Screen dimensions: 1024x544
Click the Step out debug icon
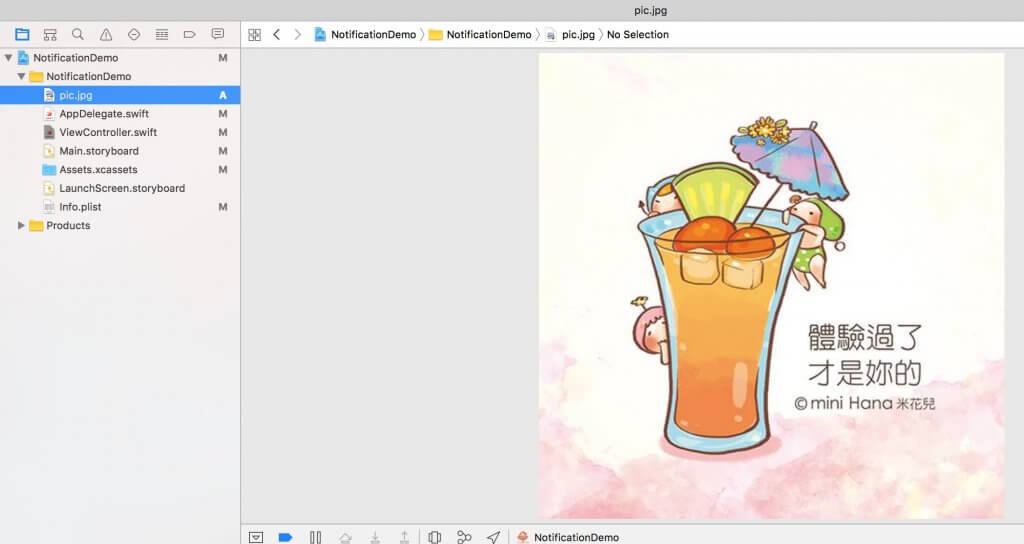click(x=404, y=537)
